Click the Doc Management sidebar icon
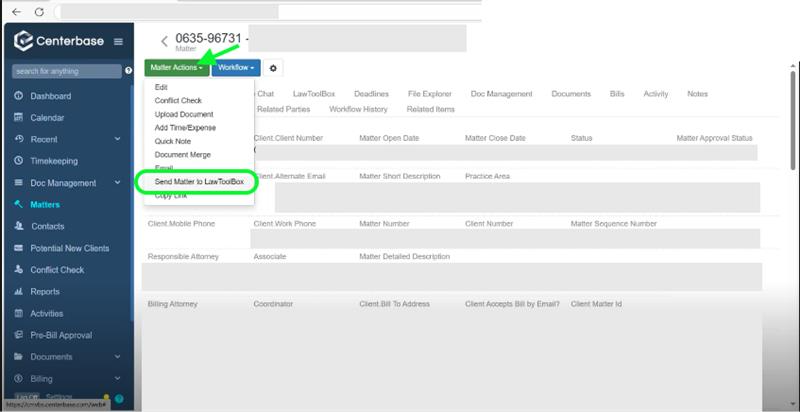 [x=19, y=183]
